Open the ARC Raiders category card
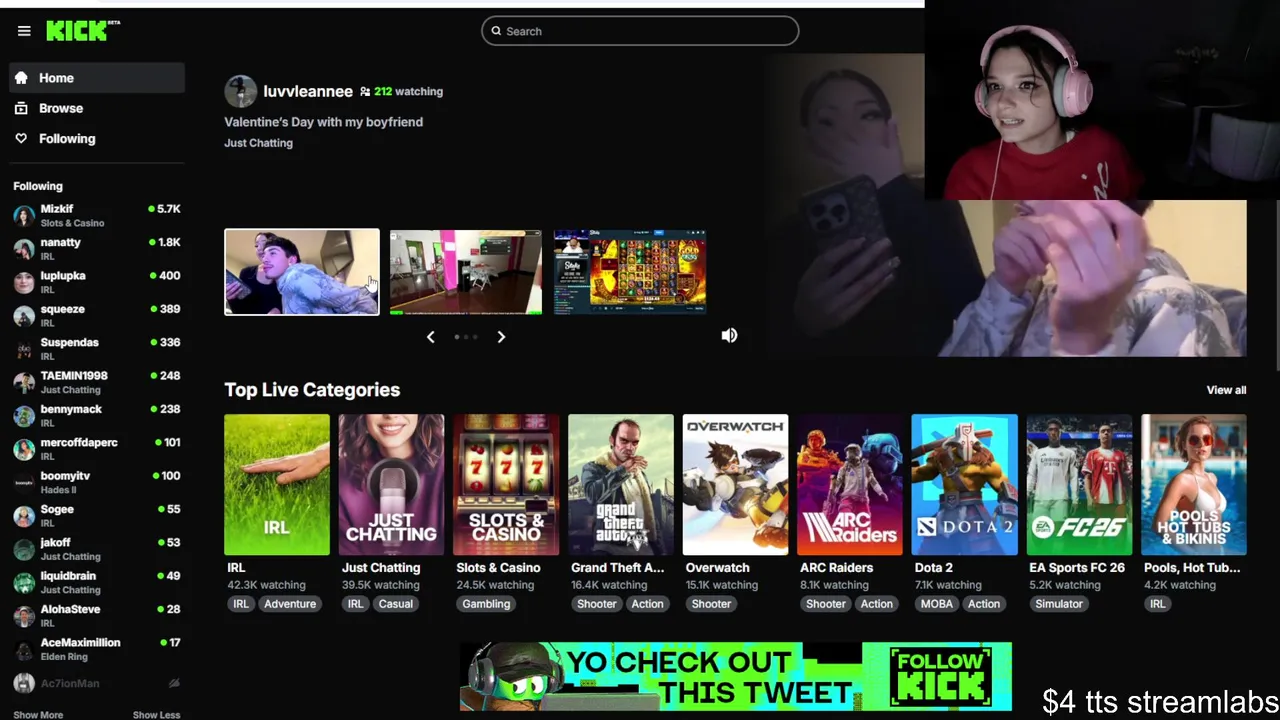Screen dimensions: 1280x720 pyautogui.click(x=850, y=484)
